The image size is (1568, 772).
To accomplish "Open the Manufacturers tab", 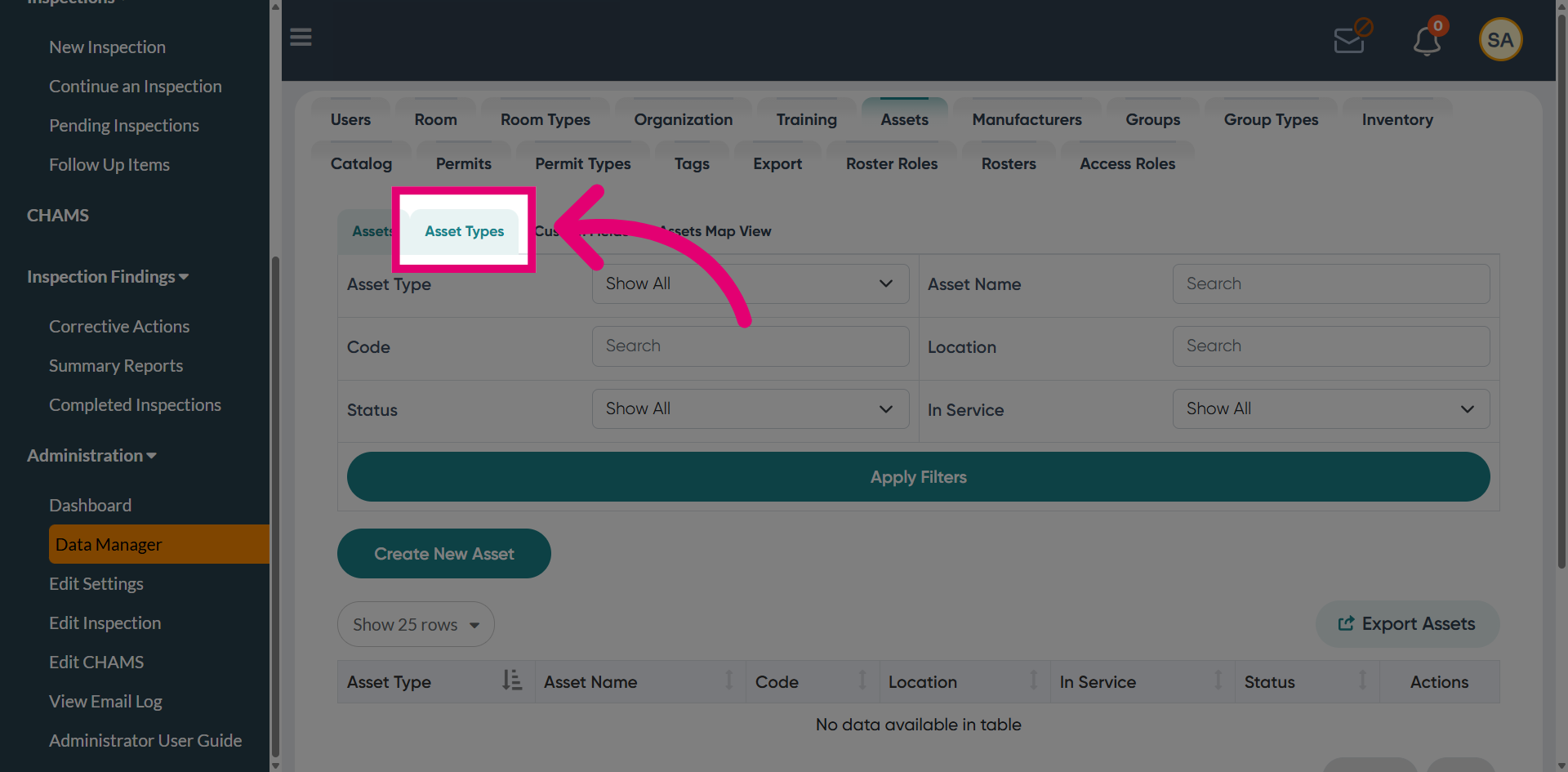I will (x=1027, y=119).
